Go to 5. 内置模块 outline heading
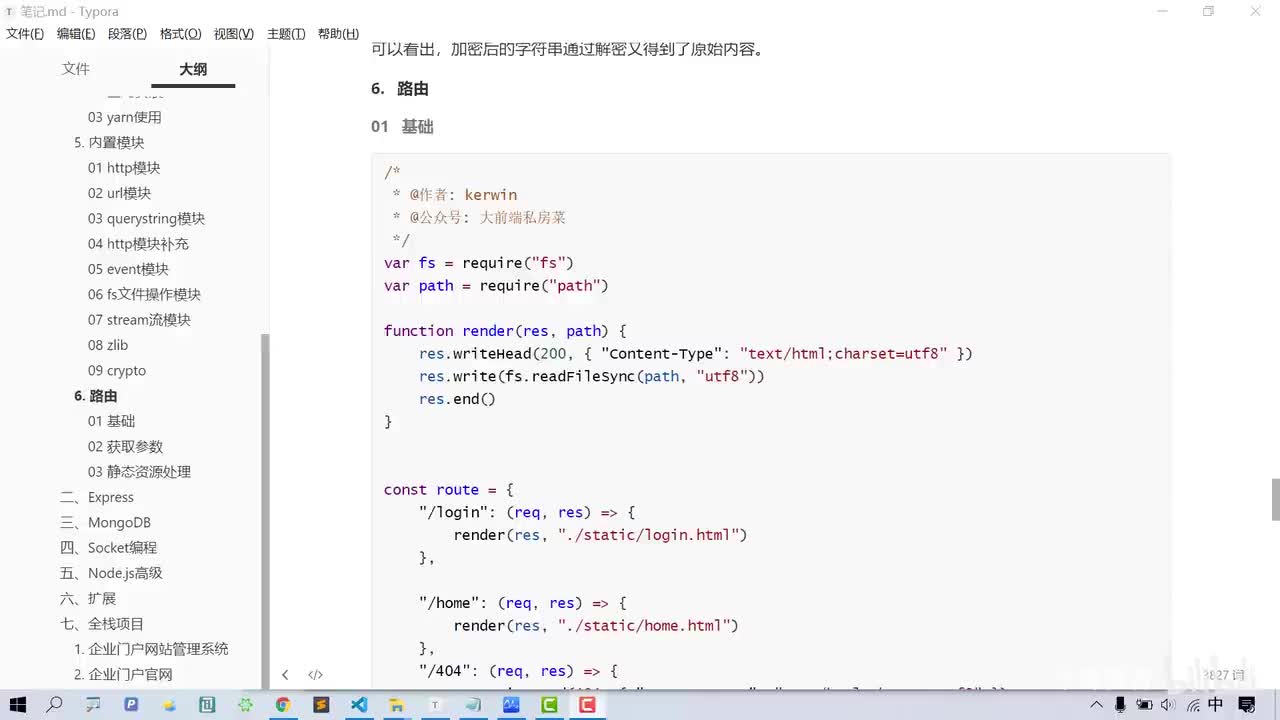 click(109, 142)
